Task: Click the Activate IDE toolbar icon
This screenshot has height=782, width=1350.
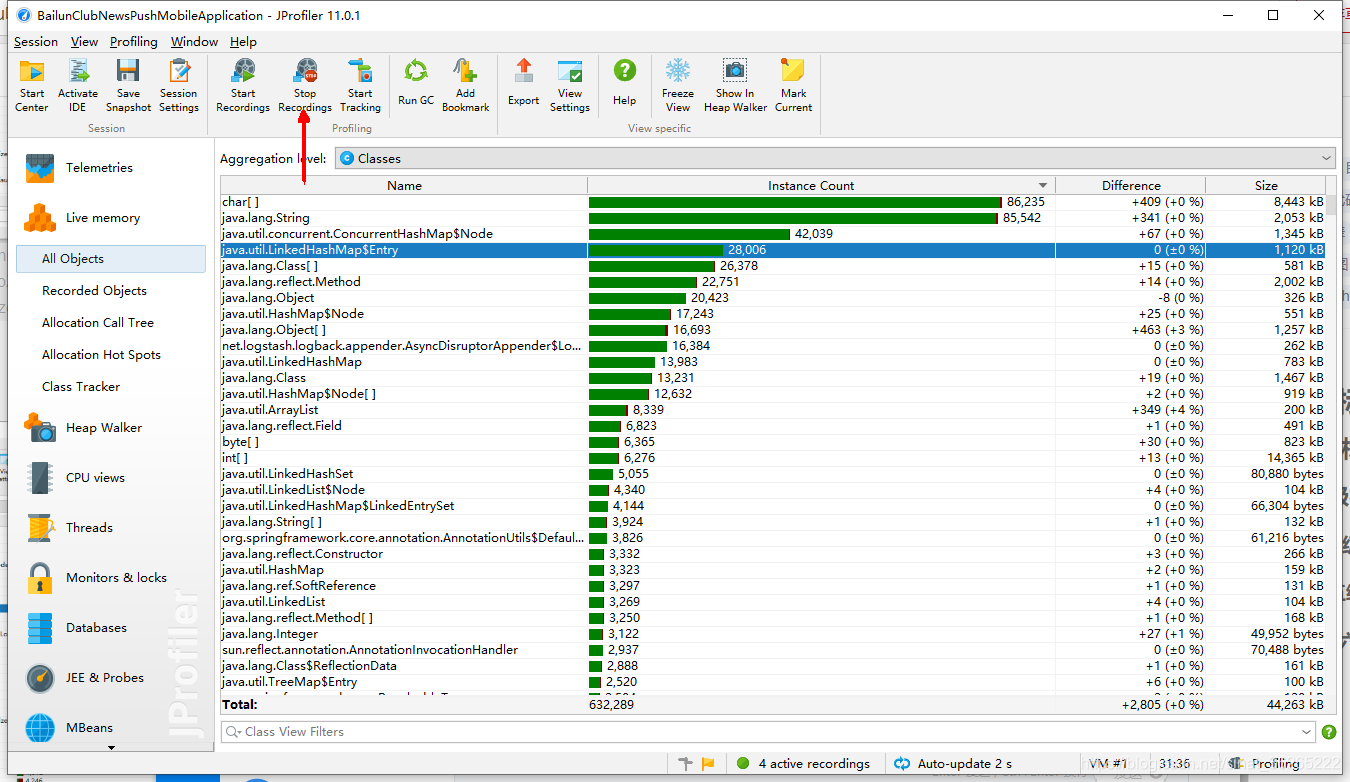Action: click(78, 85)
